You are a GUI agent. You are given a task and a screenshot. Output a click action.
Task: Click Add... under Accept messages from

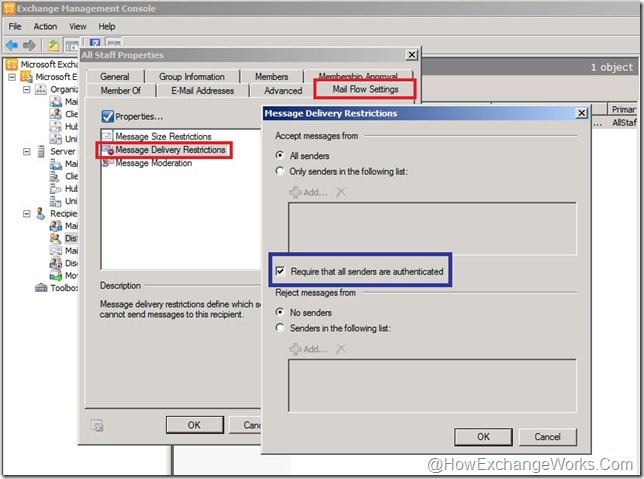coord(308,192)
